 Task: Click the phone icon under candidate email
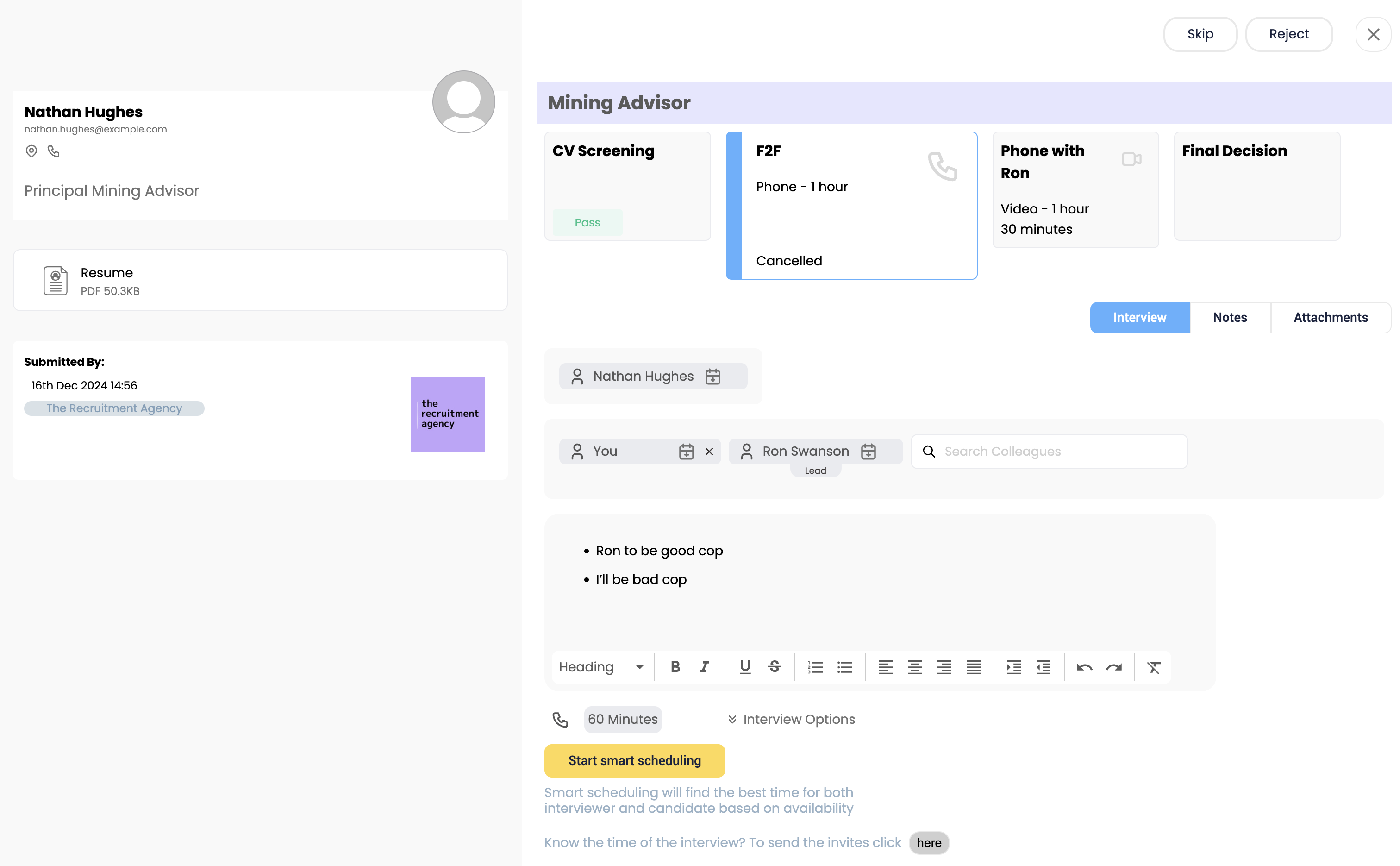(53, 151)
